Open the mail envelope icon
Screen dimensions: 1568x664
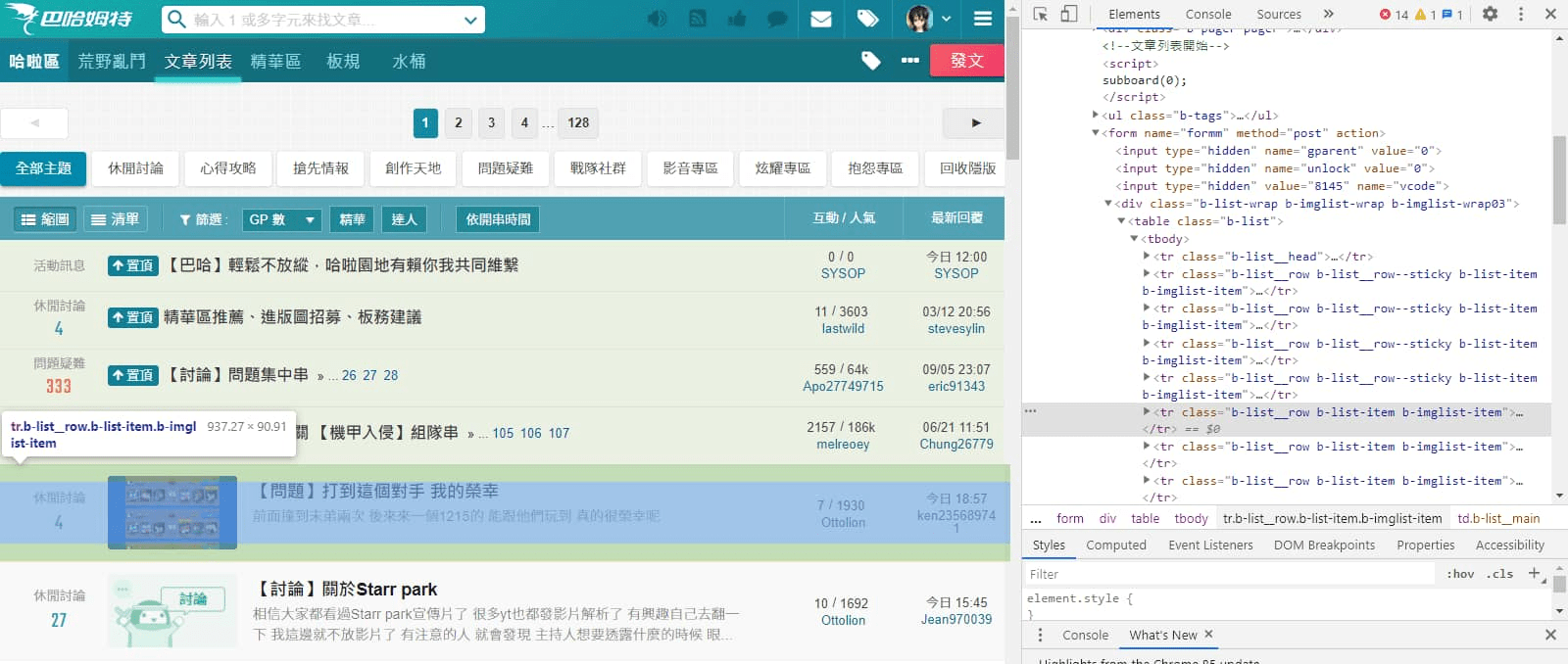pos(822,20)
